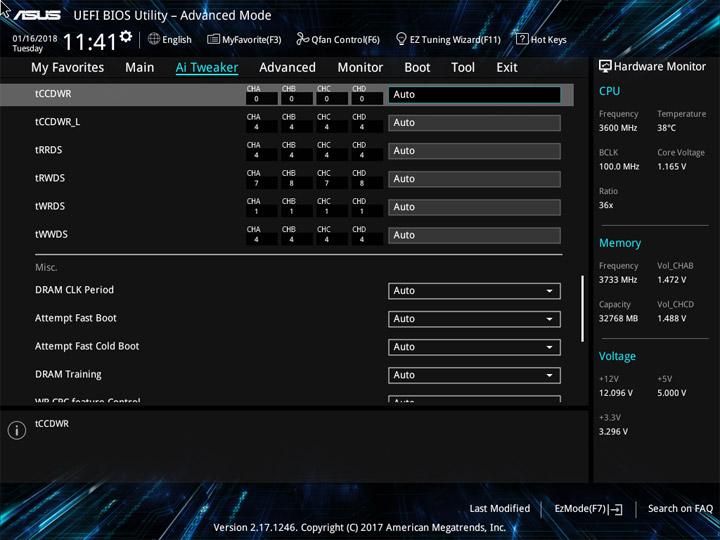The image size is (720, 540).
Task: Click the Core Voltage 1.165 V value
Action: (672, 167)
